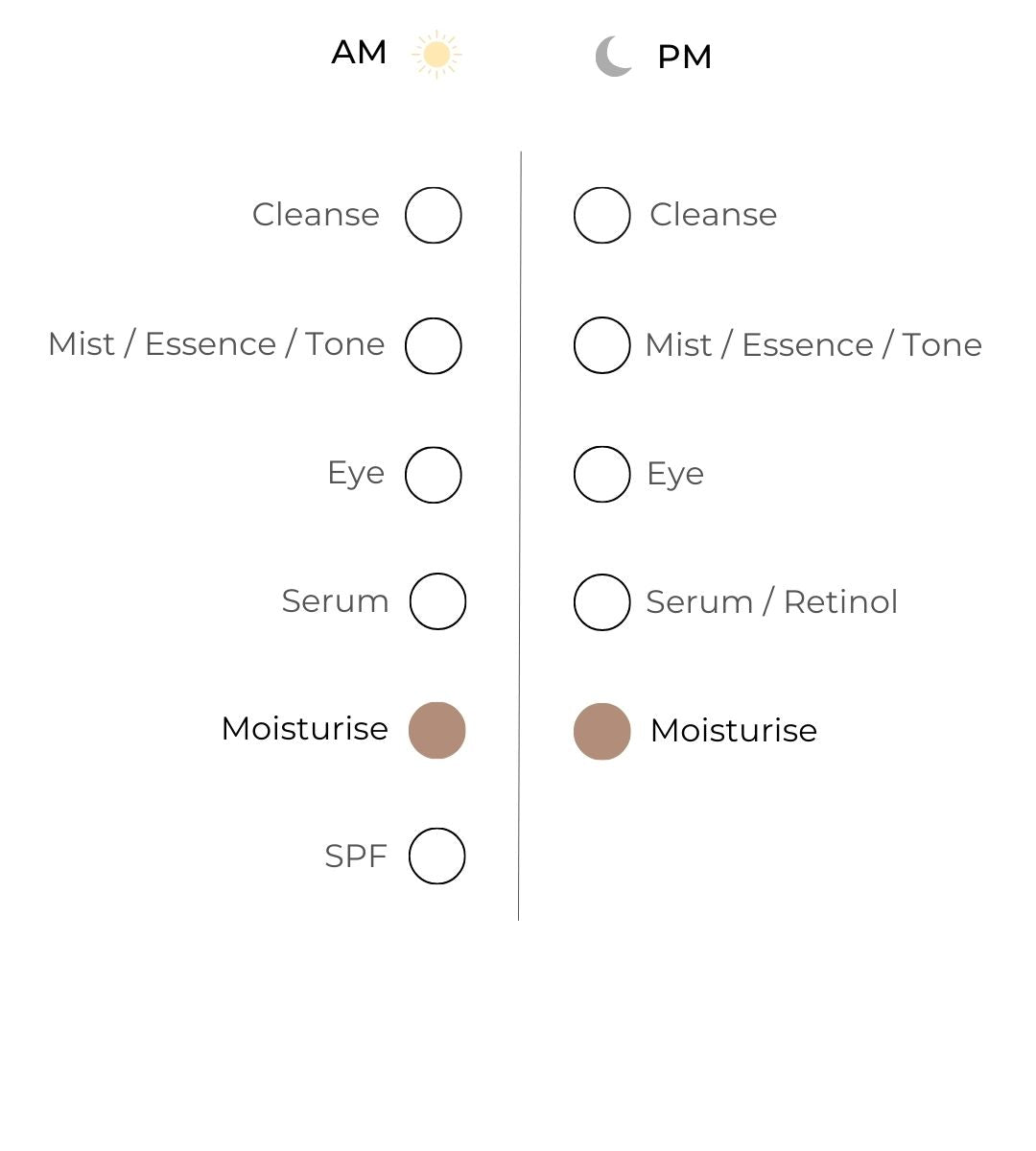This screenshot has width=1036, height=1151.
Task: Click the highlighted AM Moisturise label
Action: point(305,729)
